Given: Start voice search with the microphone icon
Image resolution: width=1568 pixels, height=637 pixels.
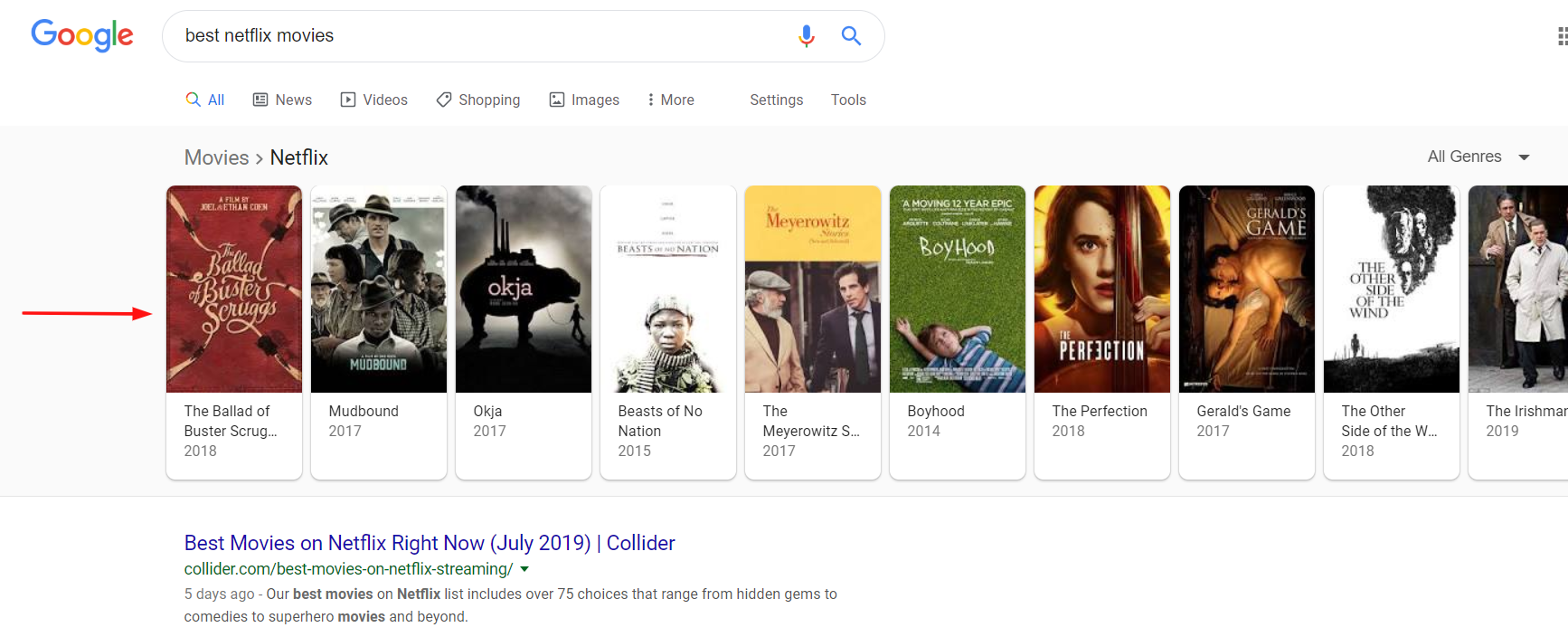Looking at the screenshot, I should point(807,35).
